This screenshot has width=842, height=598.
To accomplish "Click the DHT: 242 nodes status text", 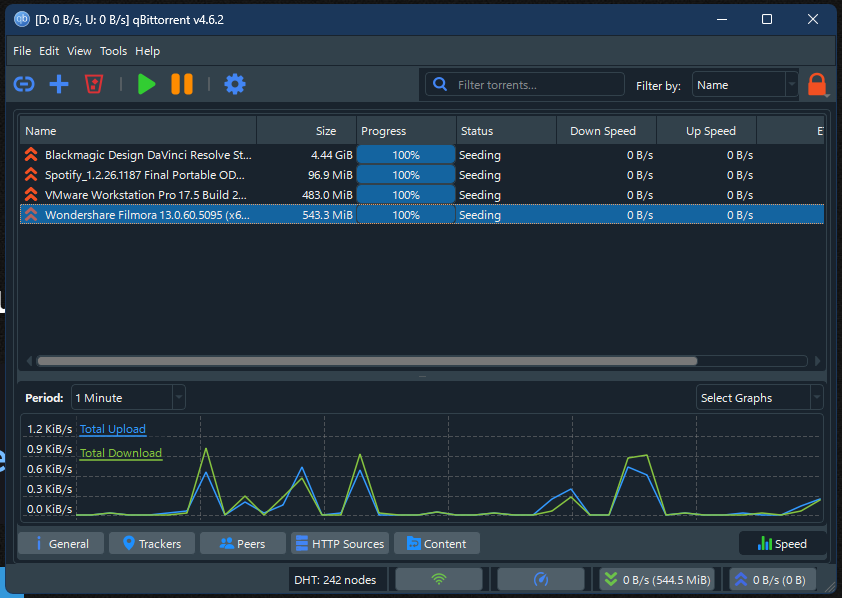I will (x=335, y=579).
